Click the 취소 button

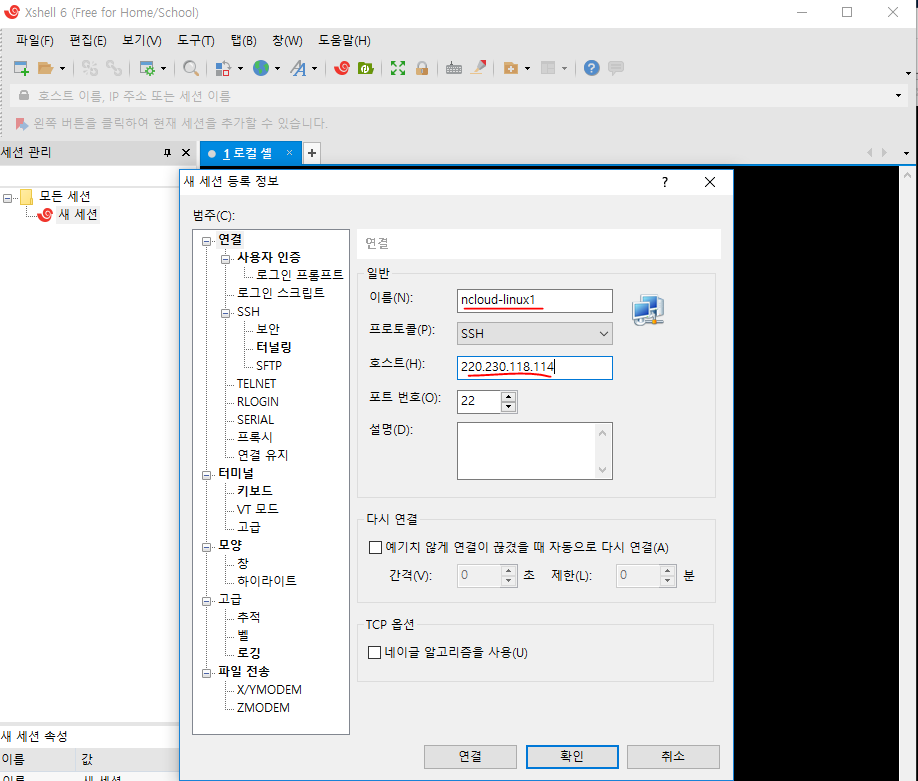point(673,756)
